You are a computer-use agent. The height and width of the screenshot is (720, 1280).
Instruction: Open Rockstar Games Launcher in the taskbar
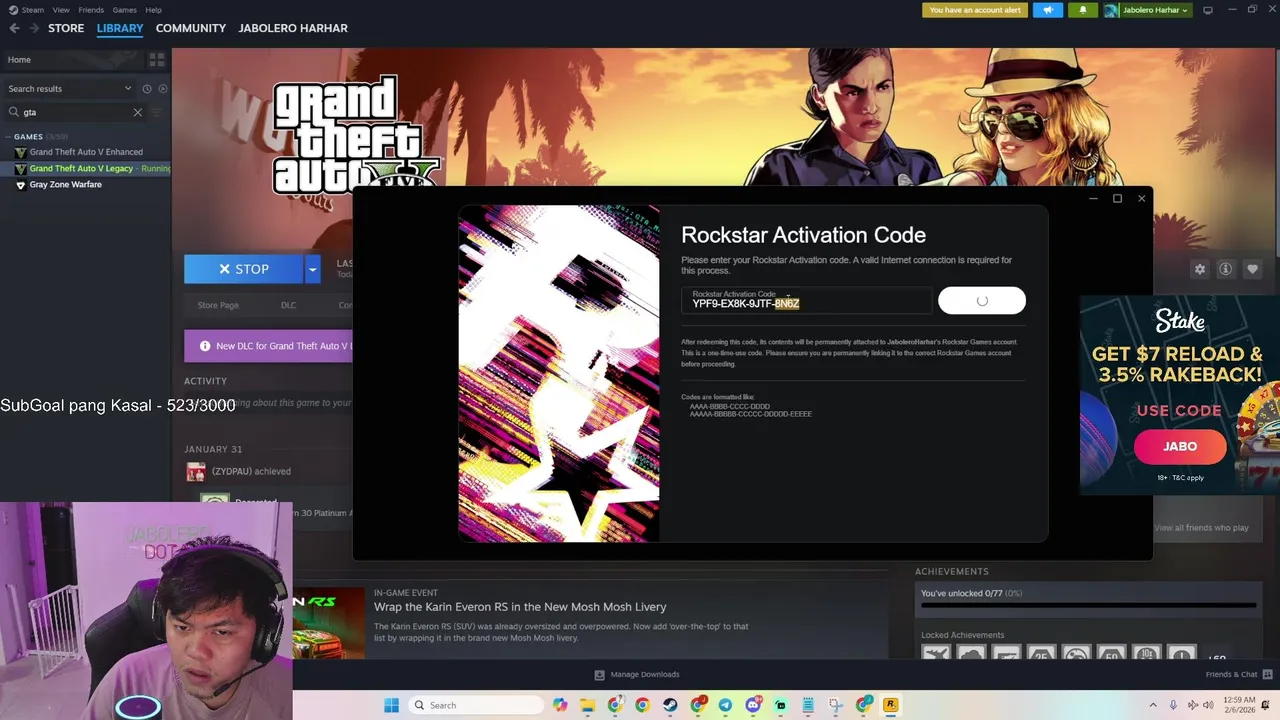pyautogui.click(x=890, y=705)
